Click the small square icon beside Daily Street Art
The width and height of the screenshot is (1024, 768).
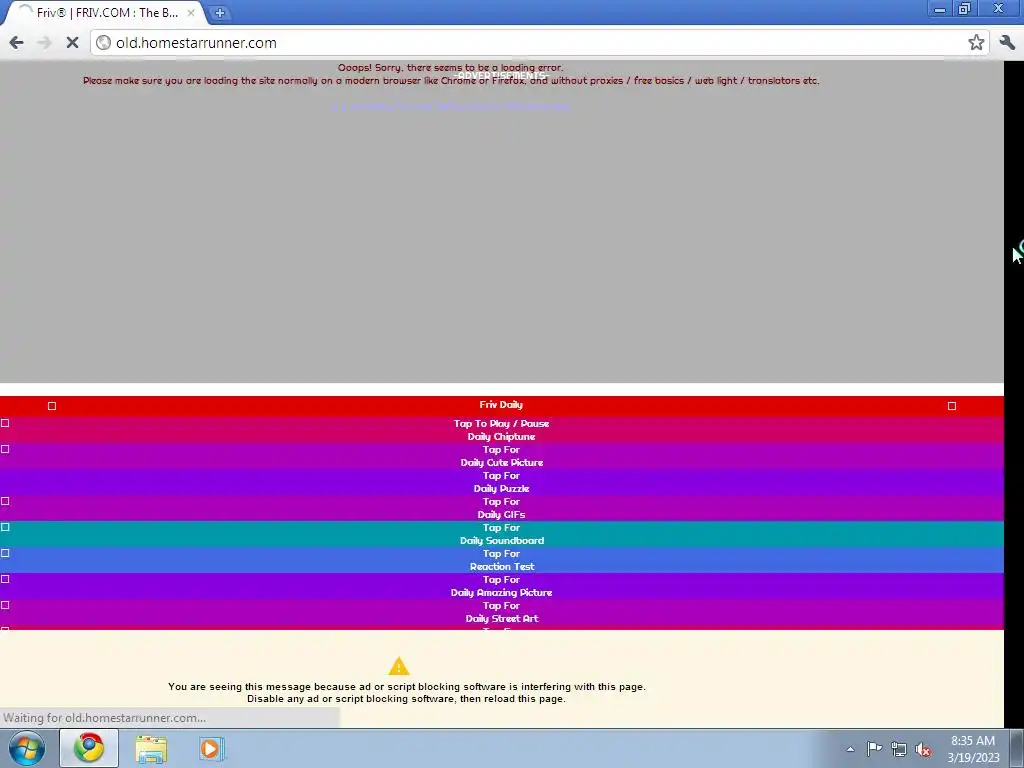tap(5, 605)
